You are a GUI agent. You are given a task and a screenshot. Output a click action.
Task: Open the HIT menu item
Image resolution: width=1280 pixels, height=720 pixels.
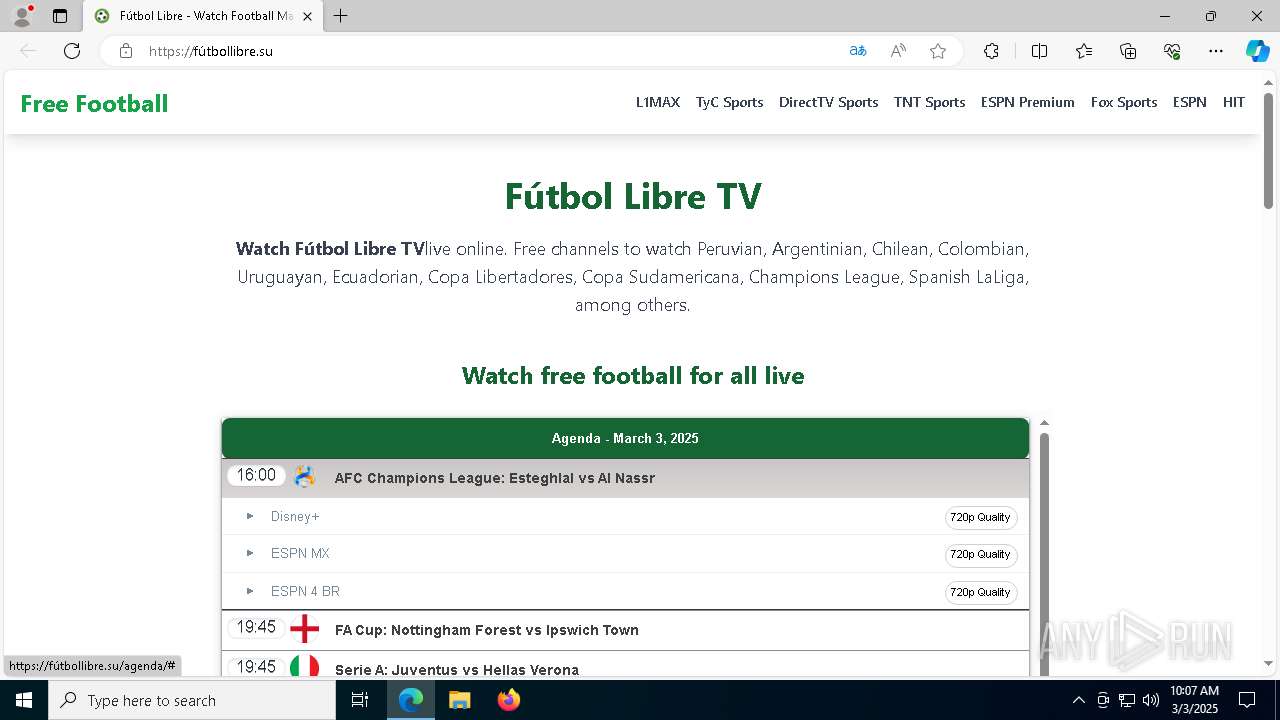tap(1234, 102)
